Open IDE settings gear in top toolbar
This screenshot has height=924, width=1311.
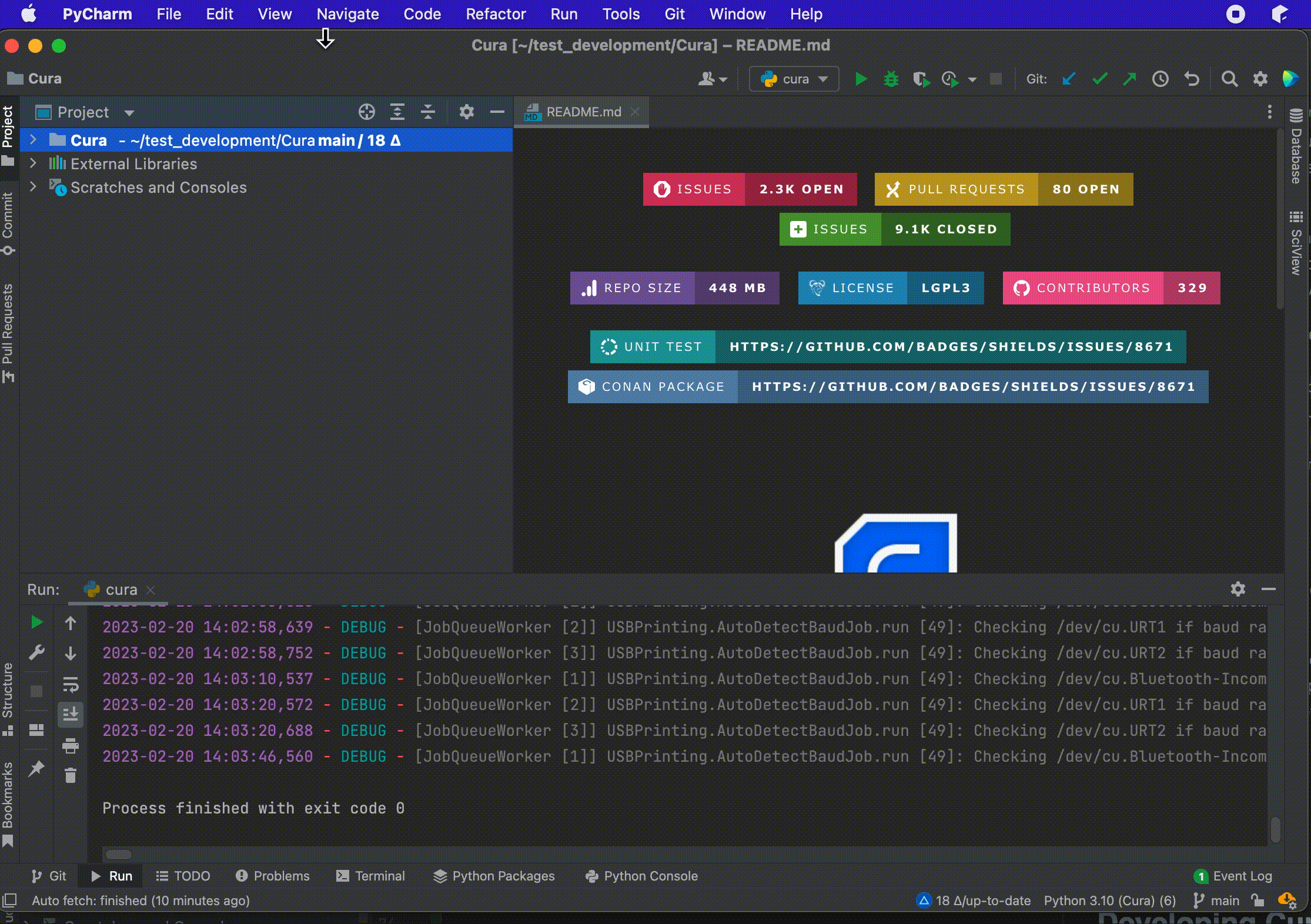1260,79
